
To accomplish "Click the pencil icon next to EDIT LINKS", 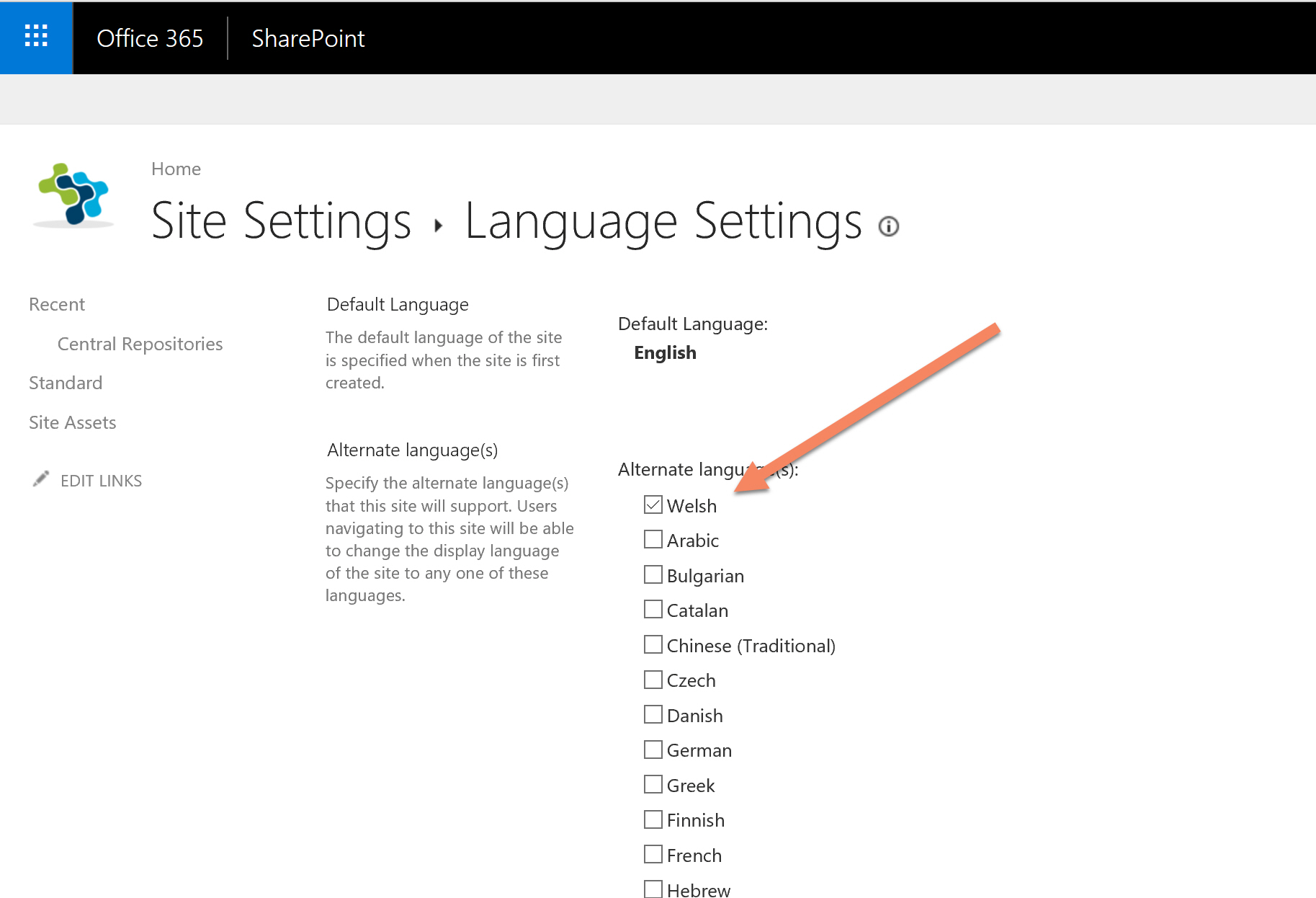I will coord(41,478).
